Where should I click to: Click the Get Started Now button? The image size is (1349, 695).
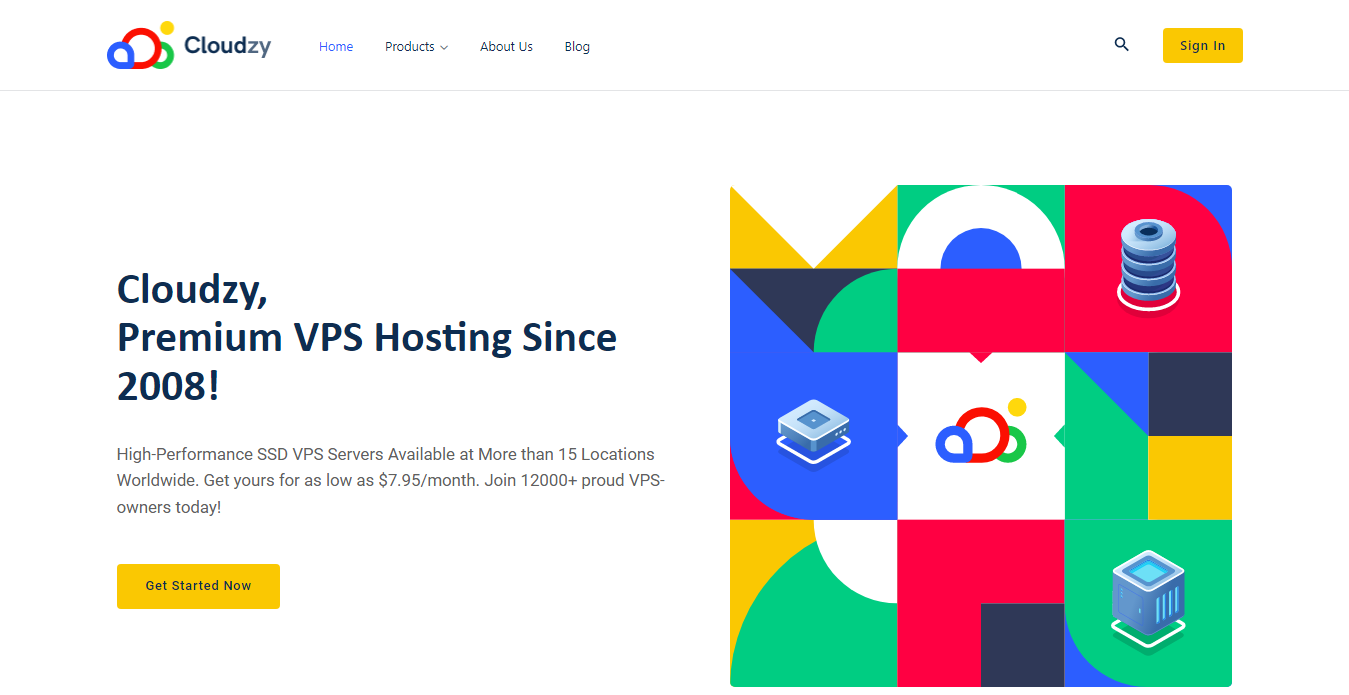pos(198,586)
